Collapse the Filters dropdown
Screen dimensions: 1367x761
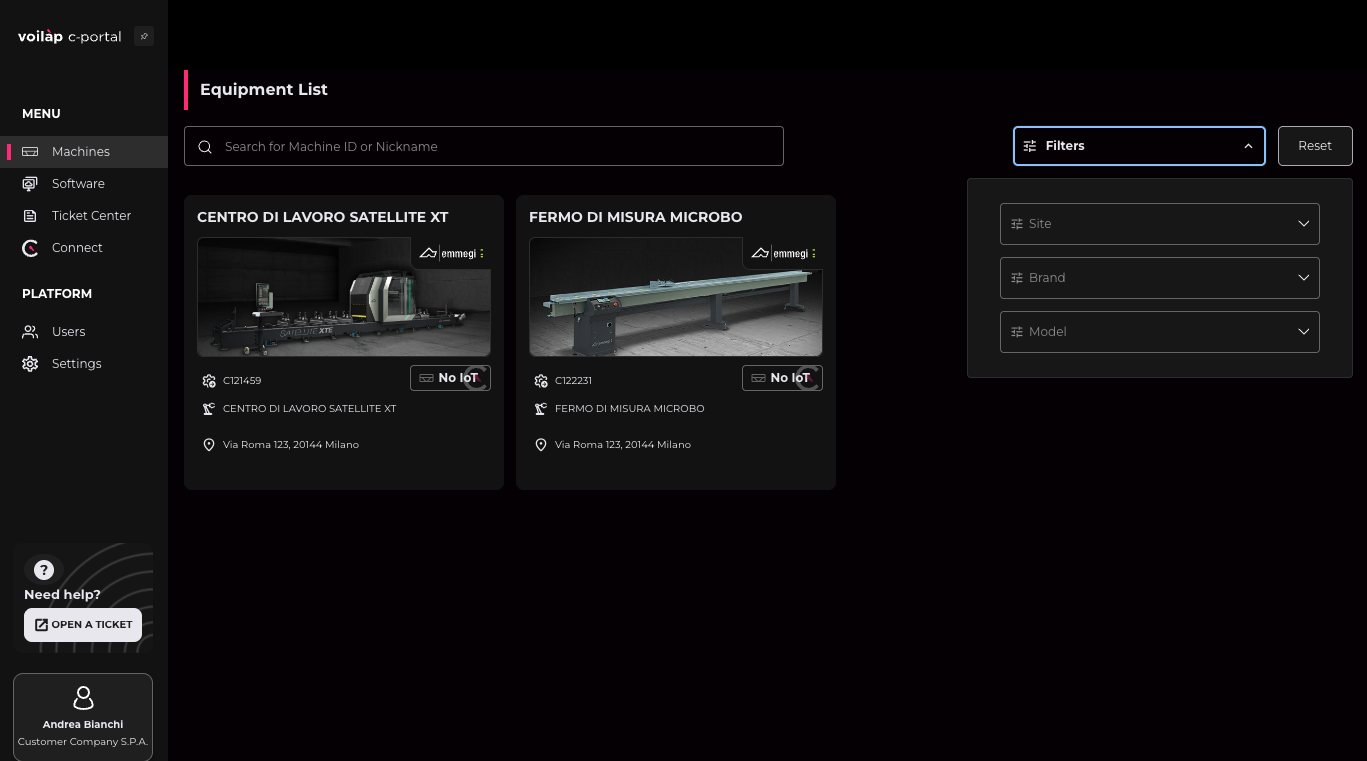(1139, 146)
